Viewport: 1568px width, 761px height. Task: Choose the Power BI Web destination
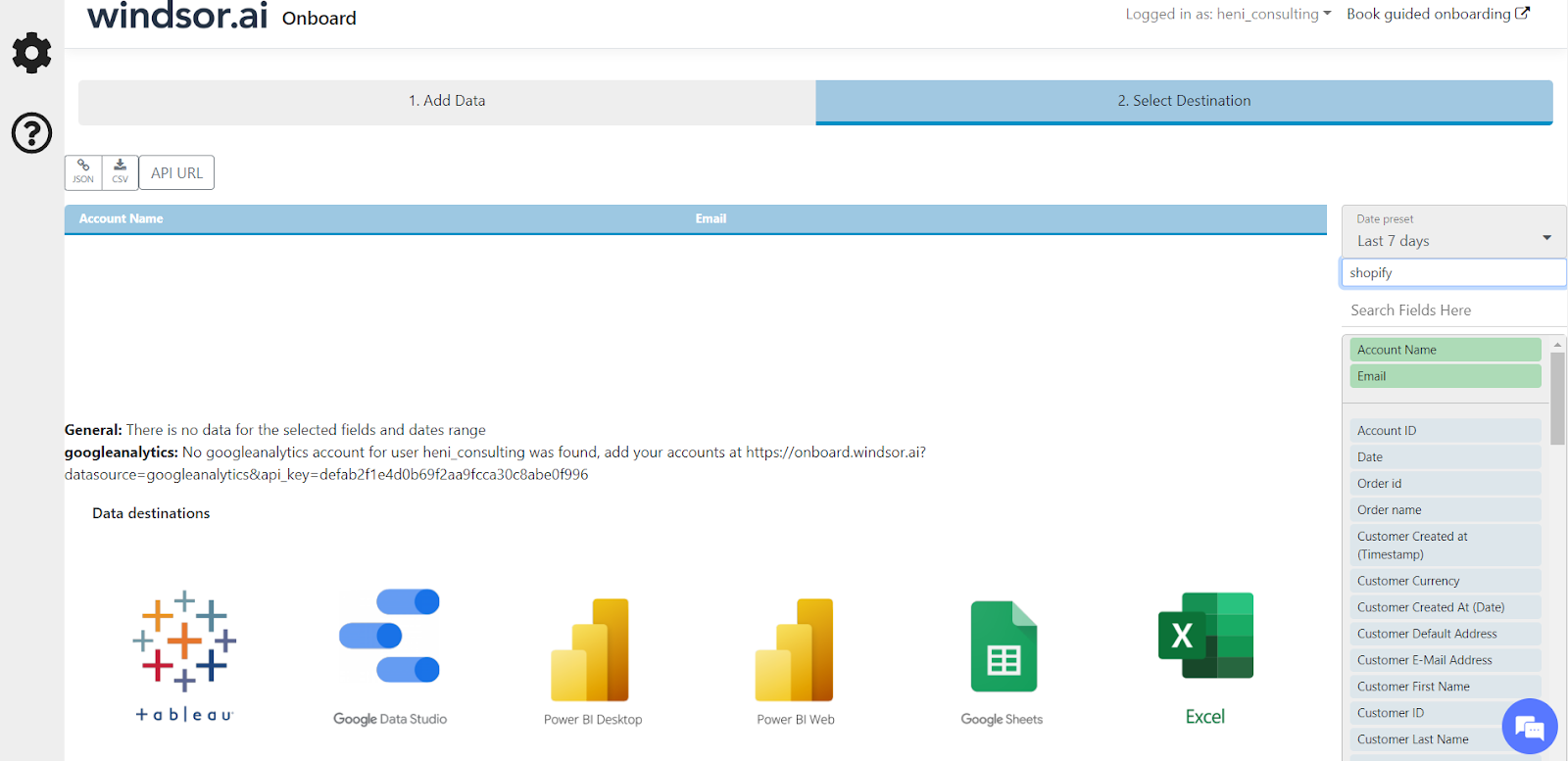click(796, 661)
